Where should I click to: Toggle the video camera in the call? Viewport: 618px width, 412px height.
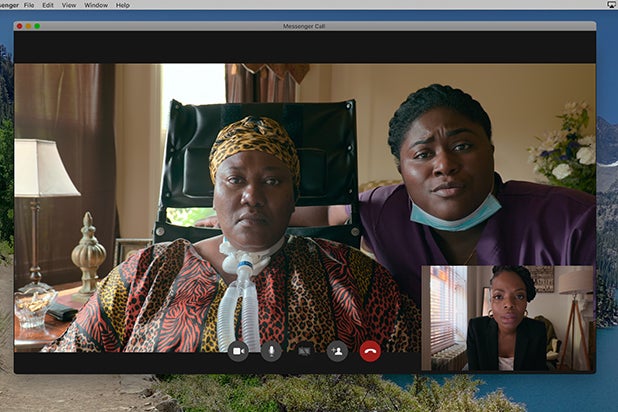click(x=238, y=350)
